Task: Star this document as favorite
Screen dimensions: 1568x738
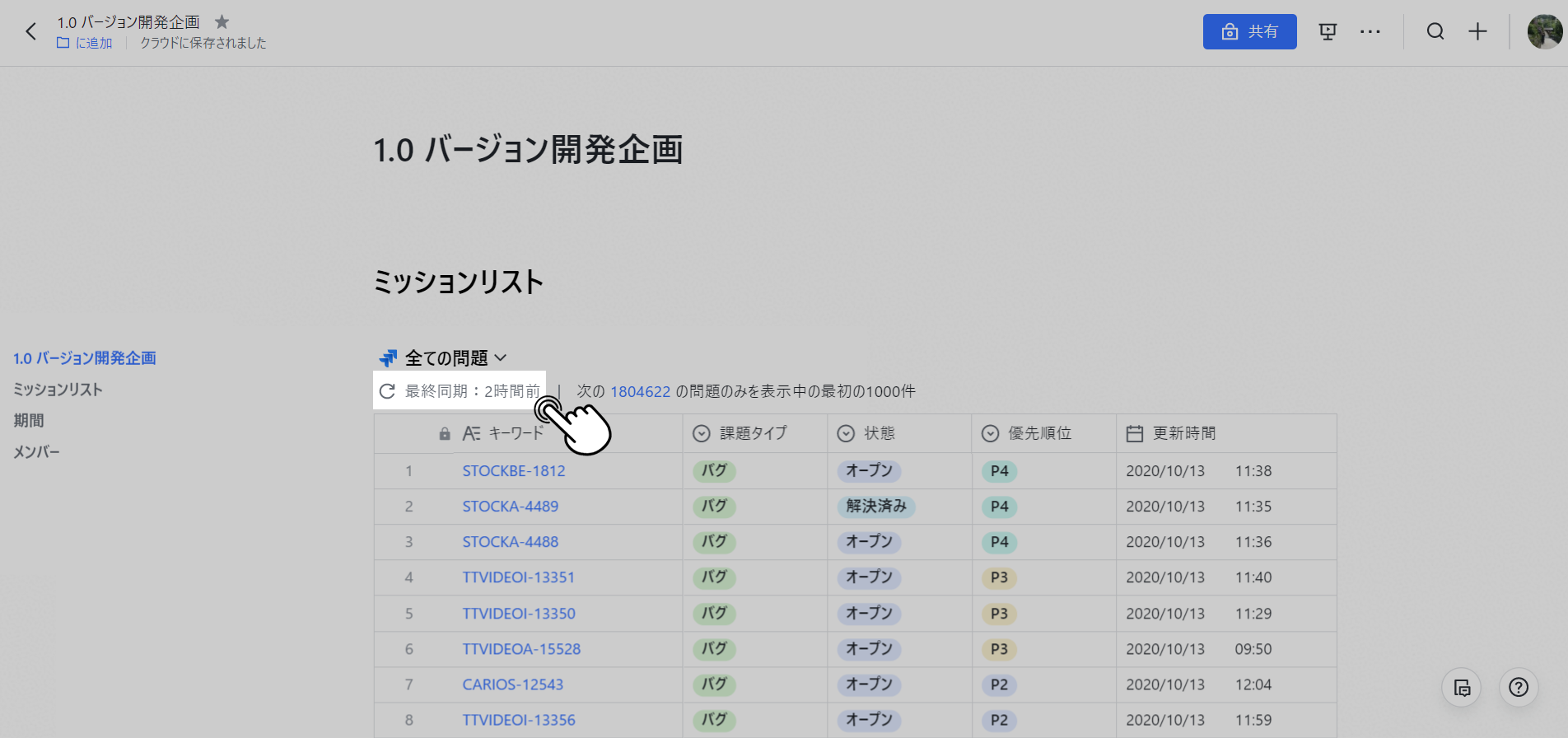Action: pyautogui.click(x=222, y=22)
